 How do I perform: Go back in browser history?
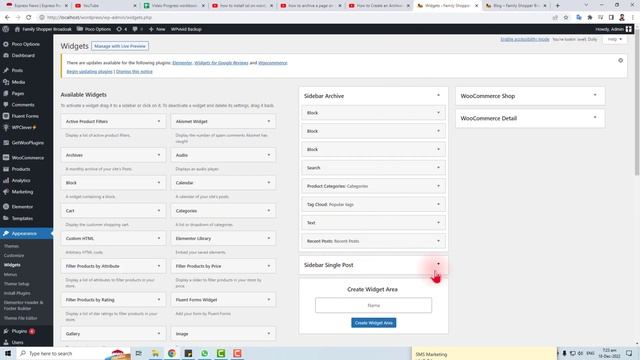click(7, 18)
